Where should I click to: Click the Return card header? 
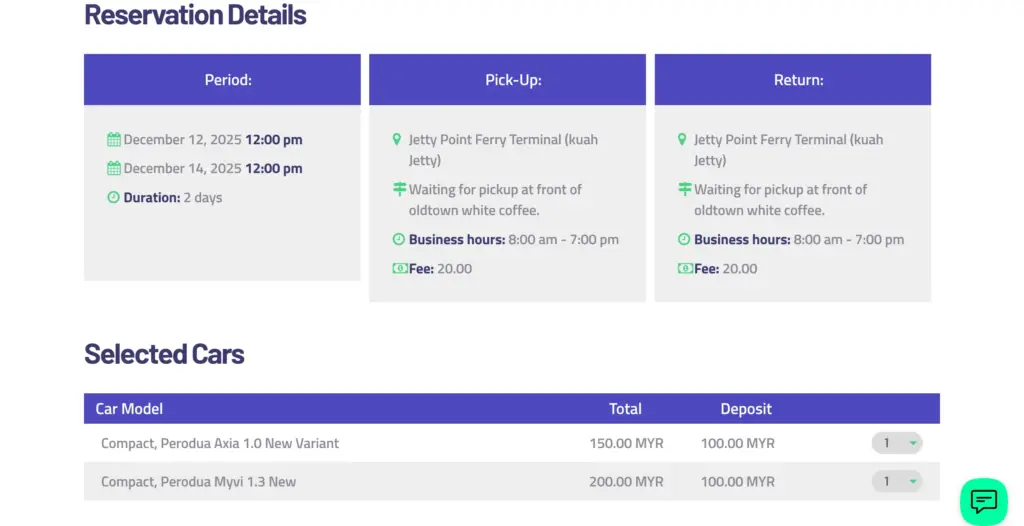(792, 80)
